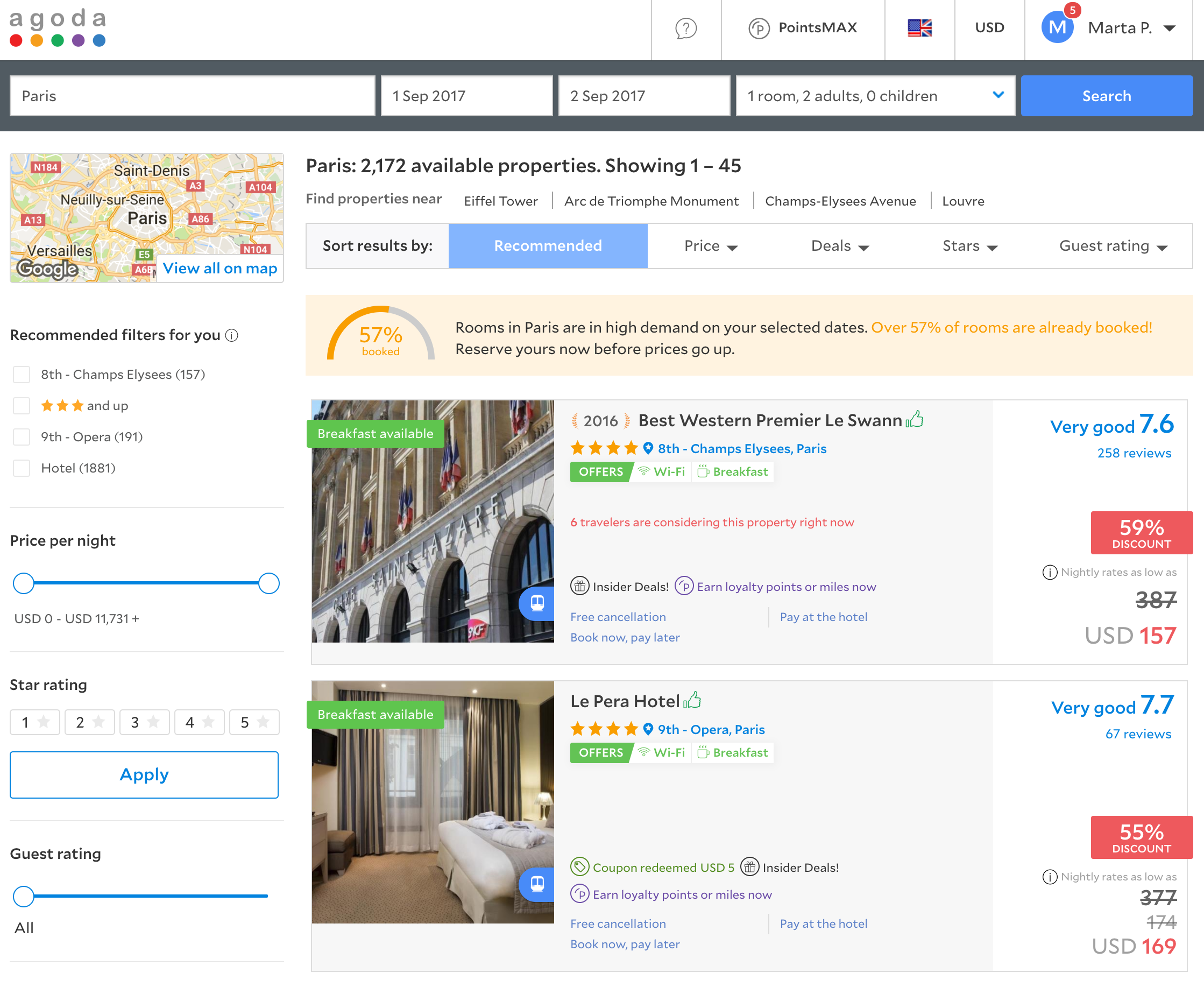
Task: Open 67 reviews for Le Pera Hotel
Action: (x=1138, y=734)
